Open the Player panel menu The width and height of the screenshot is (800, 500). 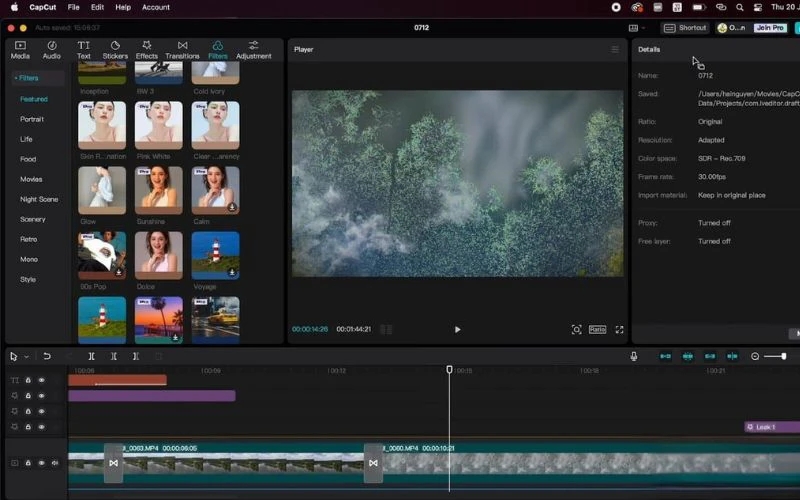tap(615, 49)
